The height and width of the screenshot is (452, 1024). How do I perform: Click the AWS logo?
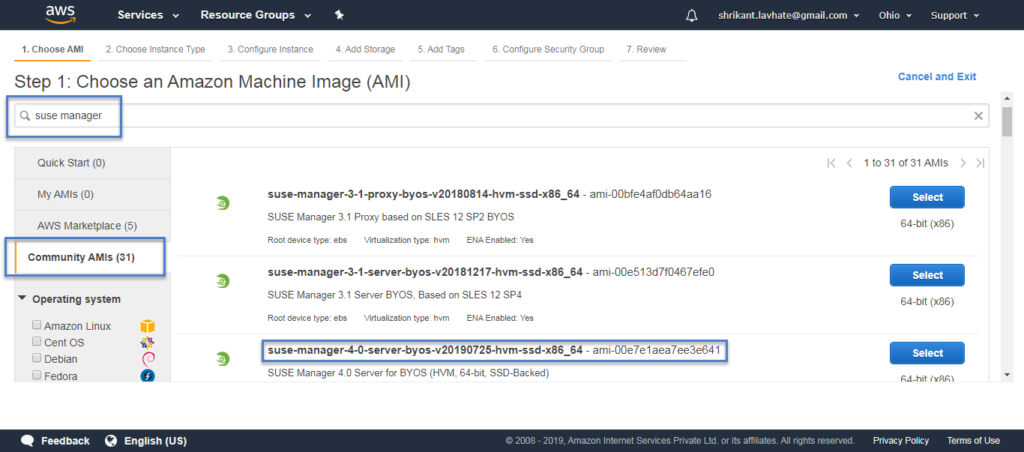point(61,14)
